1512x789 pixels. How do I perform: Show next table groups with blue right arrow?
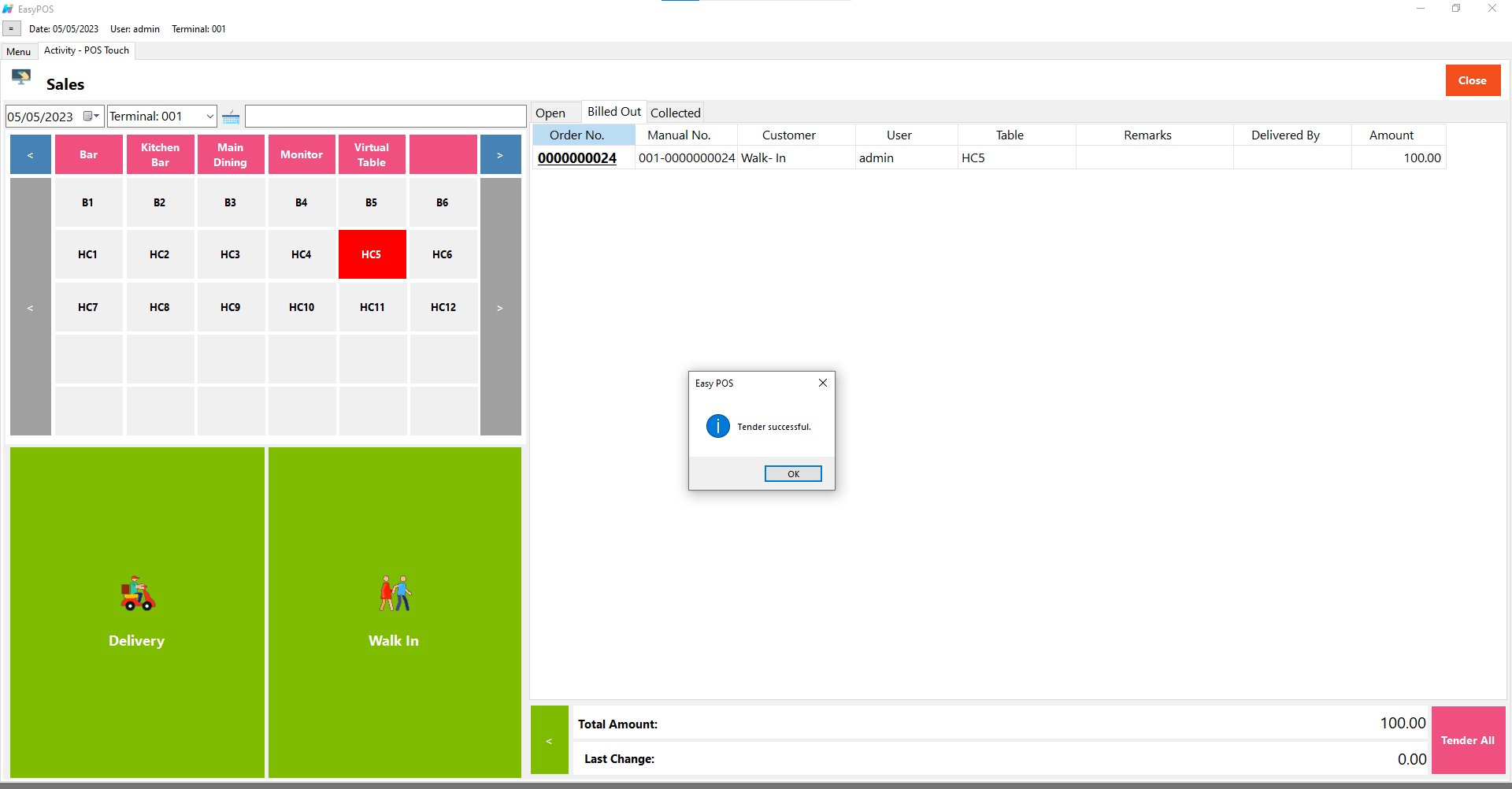501,155
